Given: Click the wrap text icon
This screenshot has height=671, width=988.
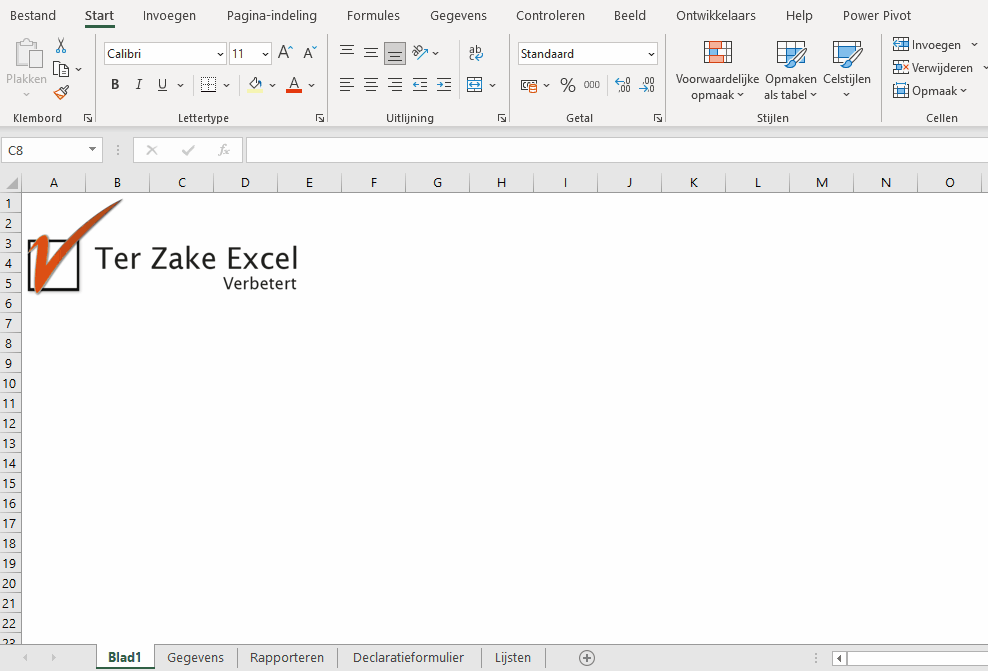Looking at the screenshot, I should [x=476, y=53].
